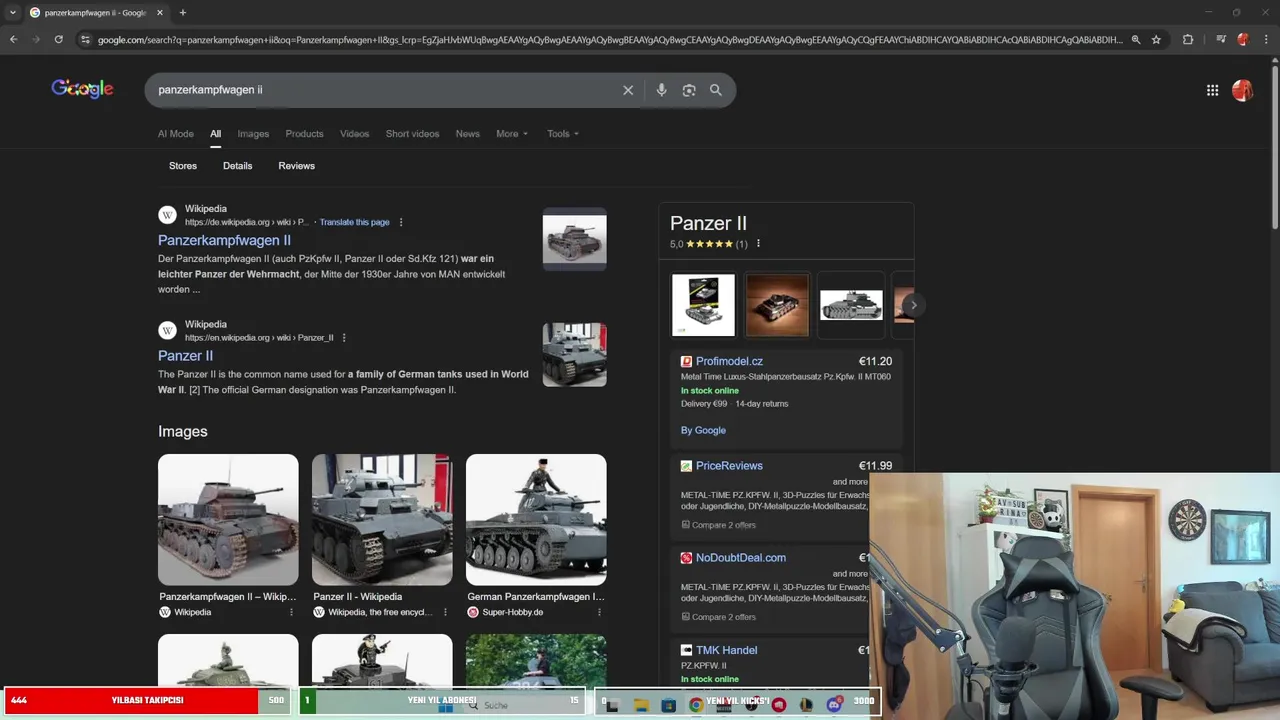Click the browser forward arrow
1280x720 pixels.
[x=36, y=40]
